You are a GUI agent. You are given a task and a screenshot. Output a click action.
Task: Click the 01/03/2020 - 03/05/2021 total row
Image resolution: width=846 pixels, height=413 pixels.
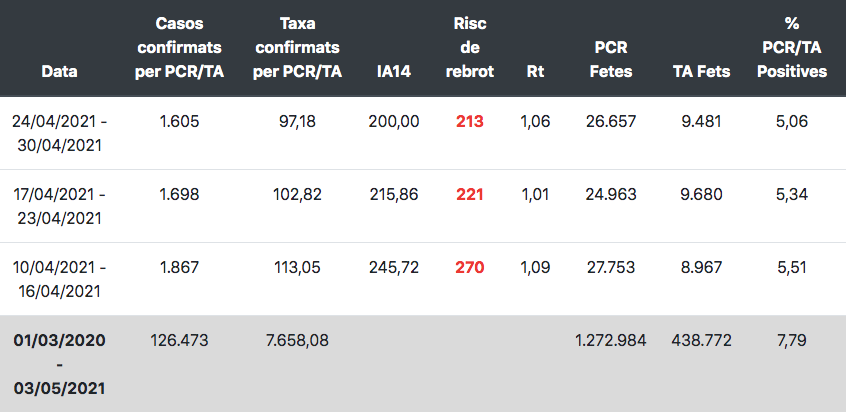tap(60, 364)
